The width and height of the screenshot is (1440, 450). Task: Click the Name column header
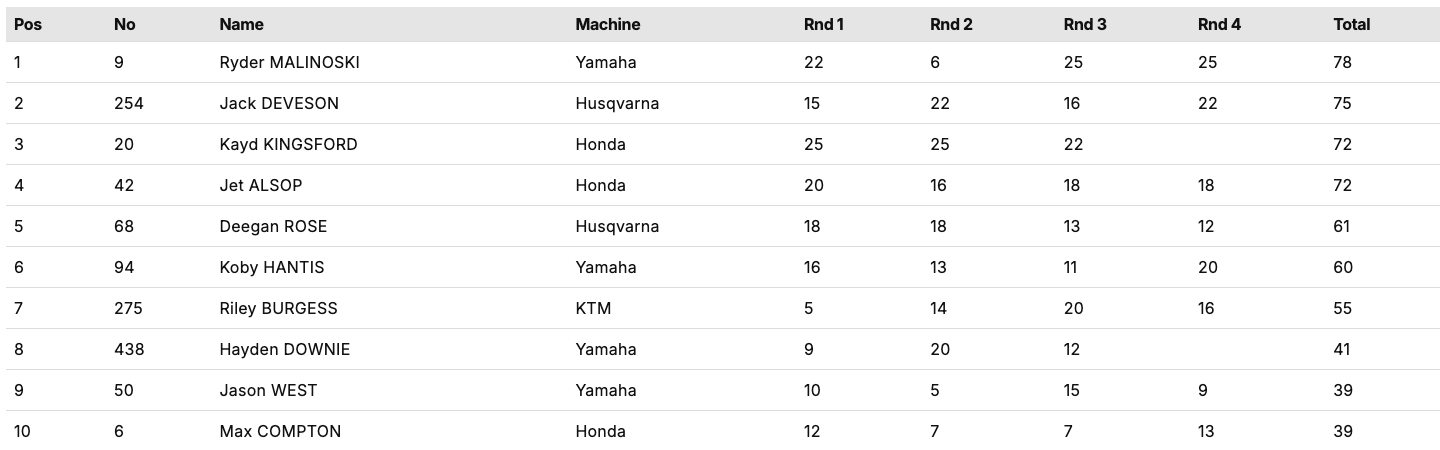tap(241, 24)
